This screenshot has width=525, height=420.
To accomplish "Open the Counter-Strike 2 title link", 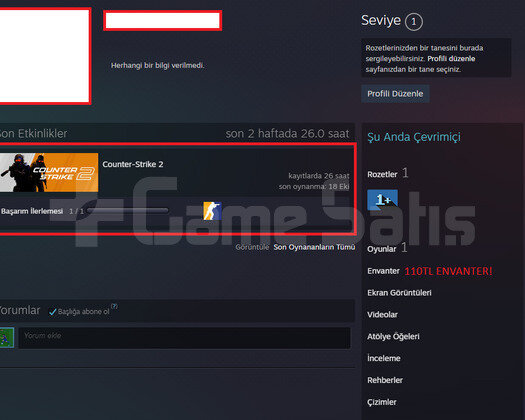I will click(133, 164).
